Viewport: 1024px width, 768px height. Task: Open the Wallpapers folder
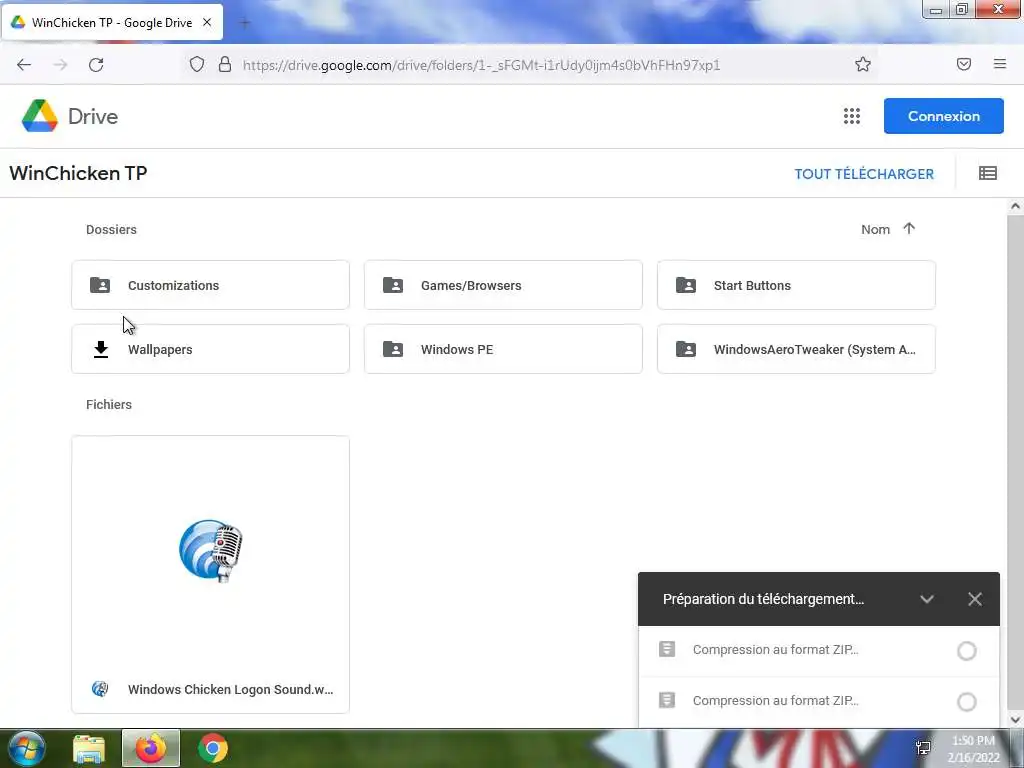coord(210,349)
